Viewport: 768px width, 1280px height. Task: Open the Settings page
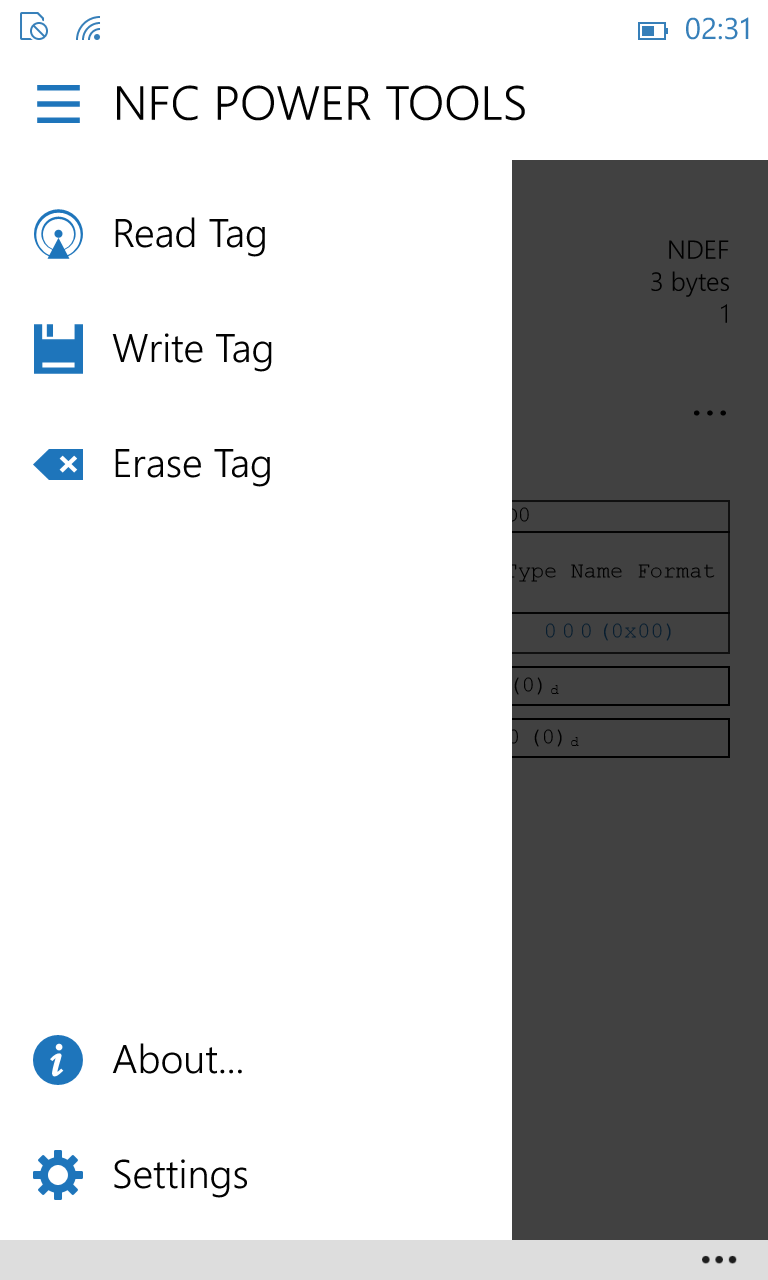(x=180, y=1175)
